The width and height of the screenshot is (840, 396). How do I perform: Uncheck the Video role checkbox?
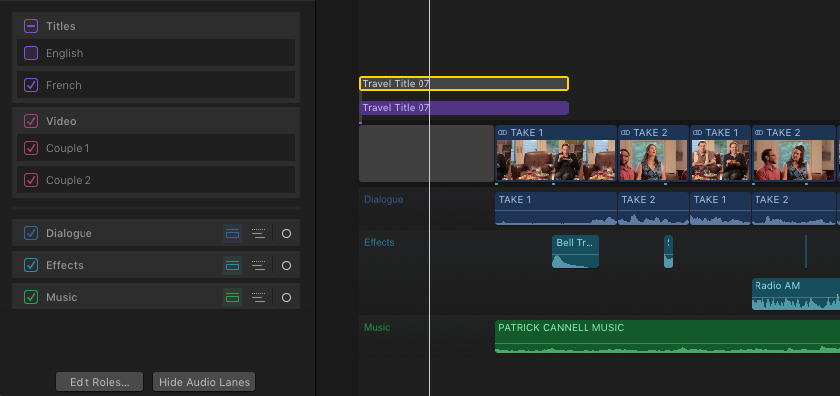point(31,121)
